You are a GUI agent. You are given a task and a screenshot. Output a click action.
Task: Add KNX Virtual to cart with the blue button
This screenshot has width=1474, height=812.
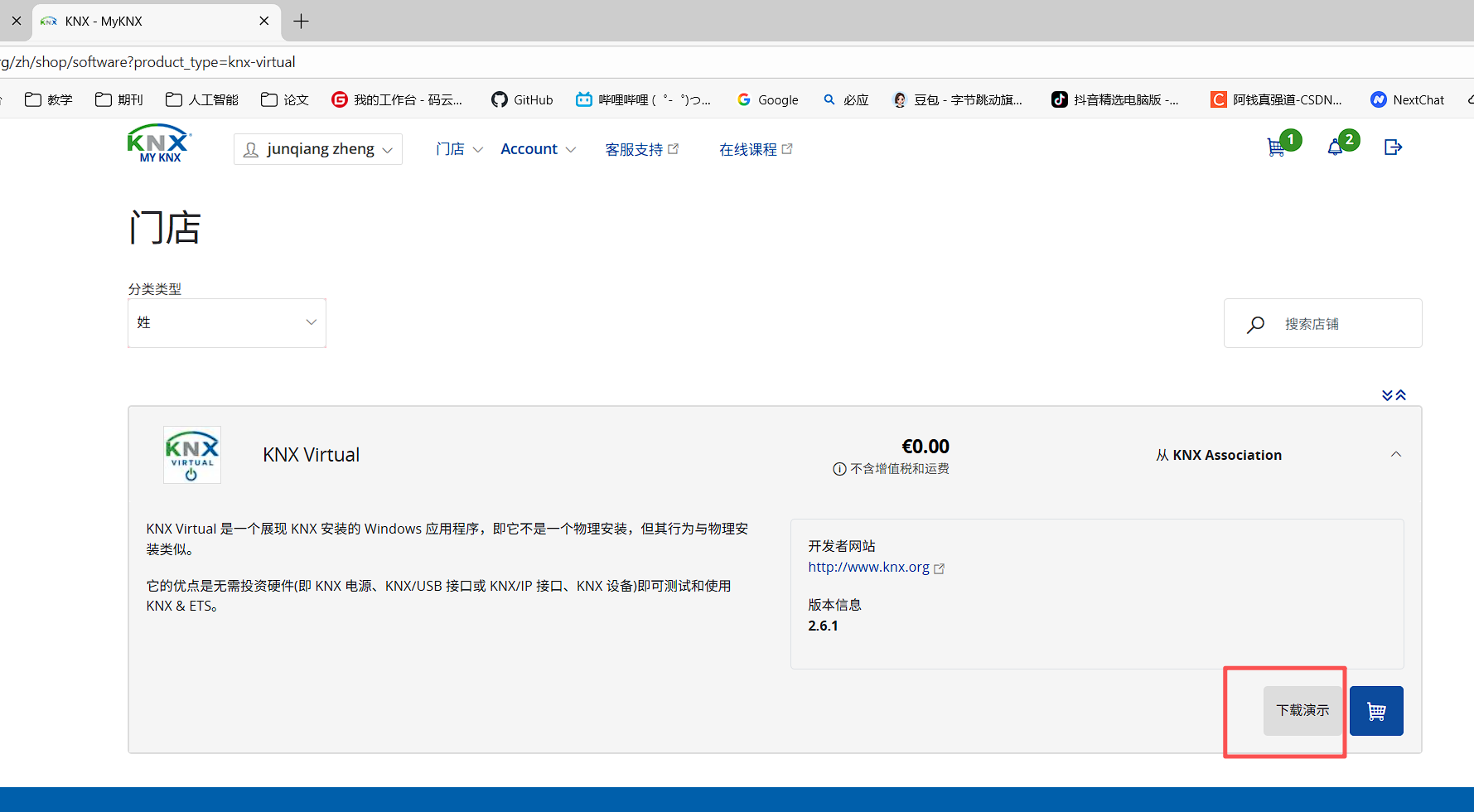[x=1376, y=711]
